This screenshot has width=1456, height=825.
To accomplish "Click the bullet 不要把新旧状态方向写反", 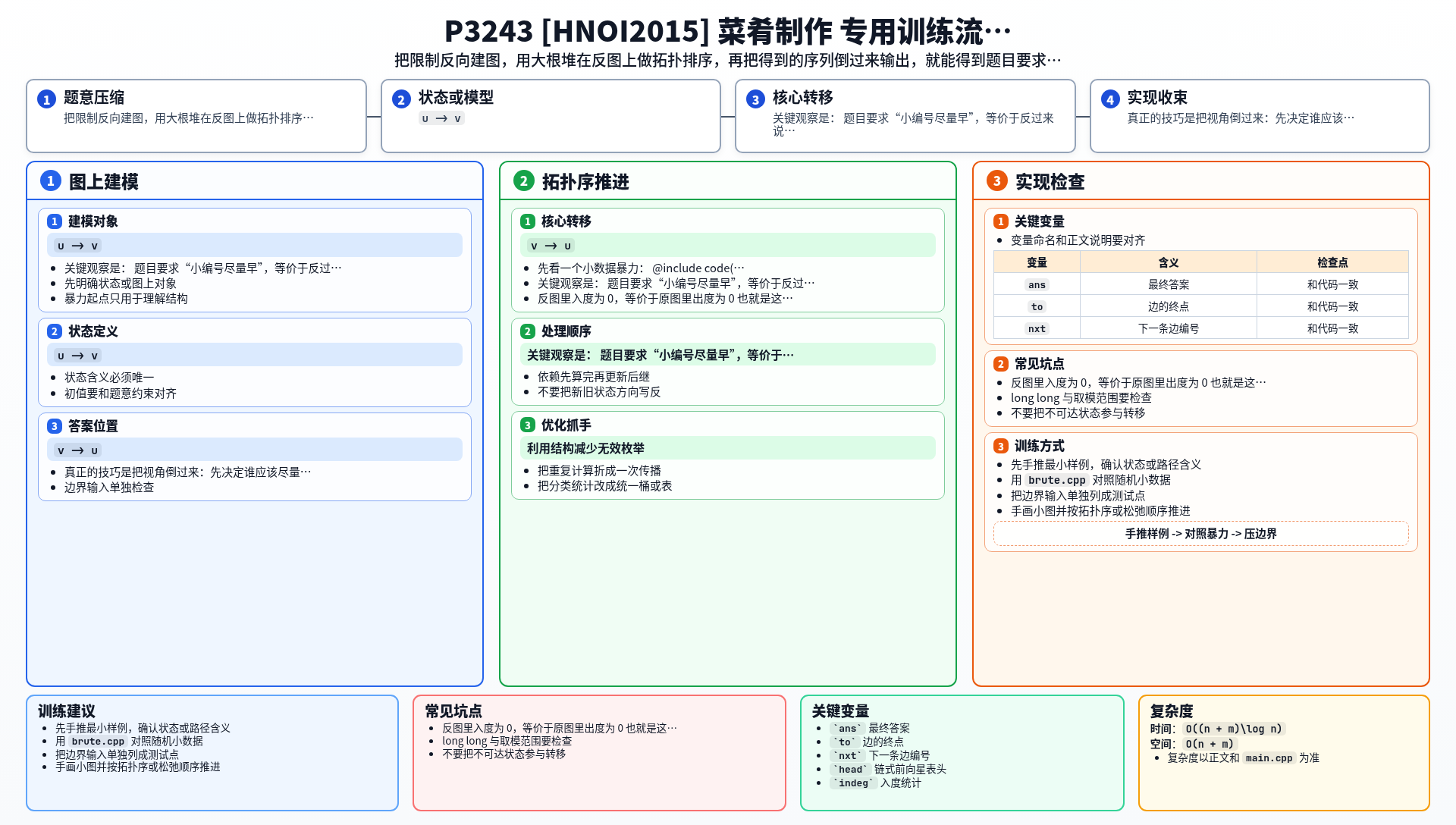I will click(x=599, y=392).
